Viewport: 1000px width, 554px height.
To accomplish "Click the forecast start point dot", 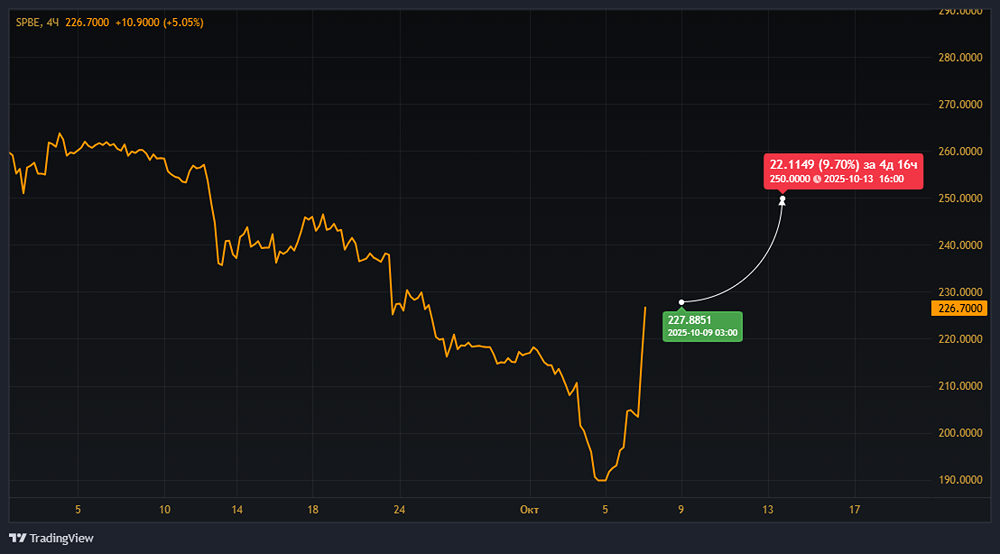I will click(x=681, y=302).
